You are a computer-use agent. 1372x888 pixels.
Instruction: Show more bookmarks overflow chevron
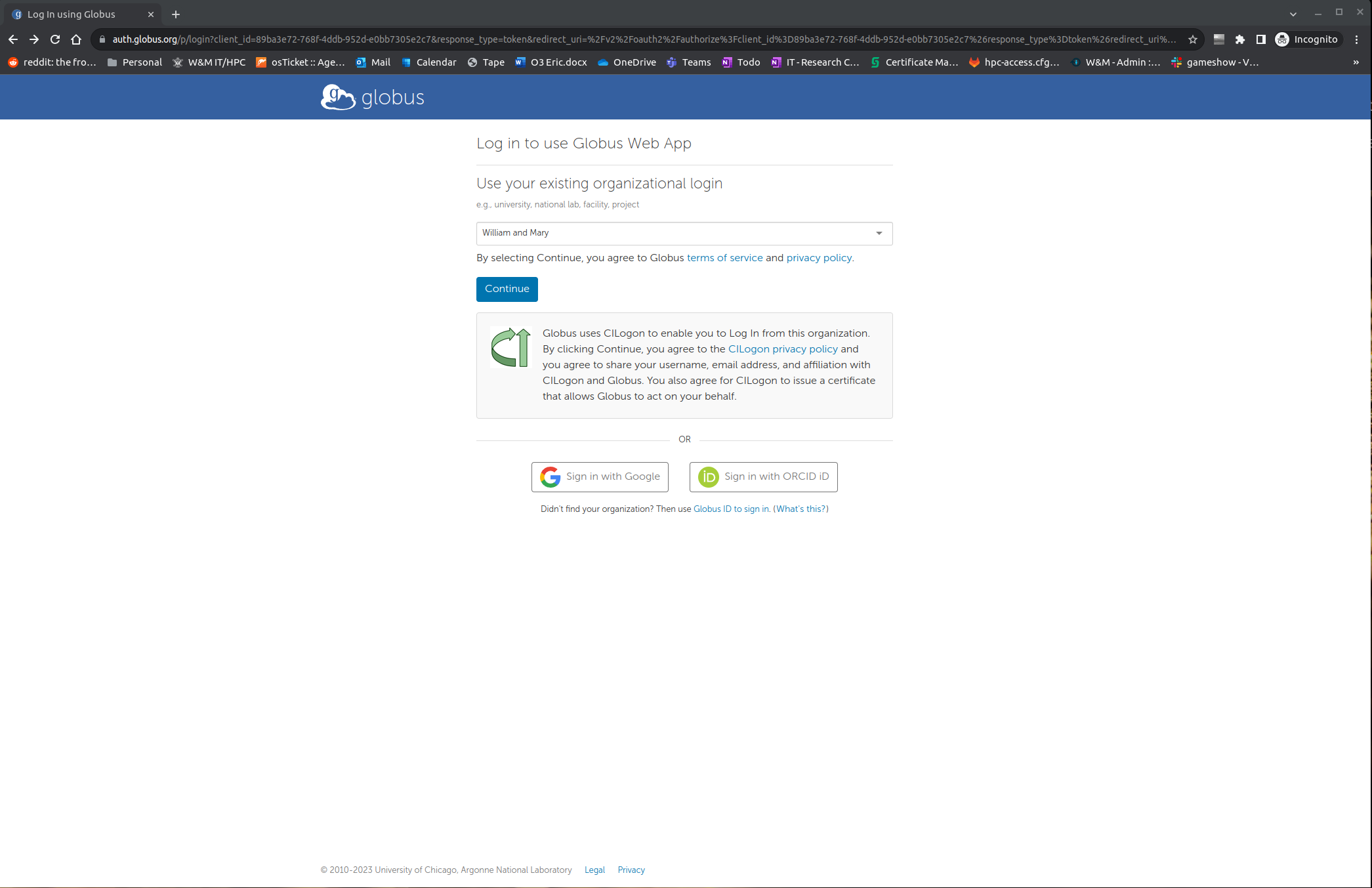[1356, 62]
